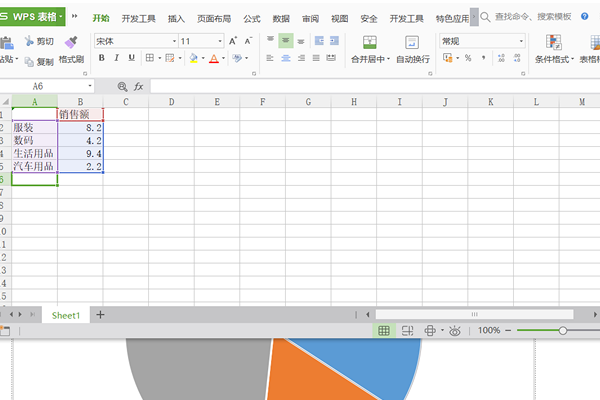Increase font size with A+ icon
600x400 pixels.
233,41
